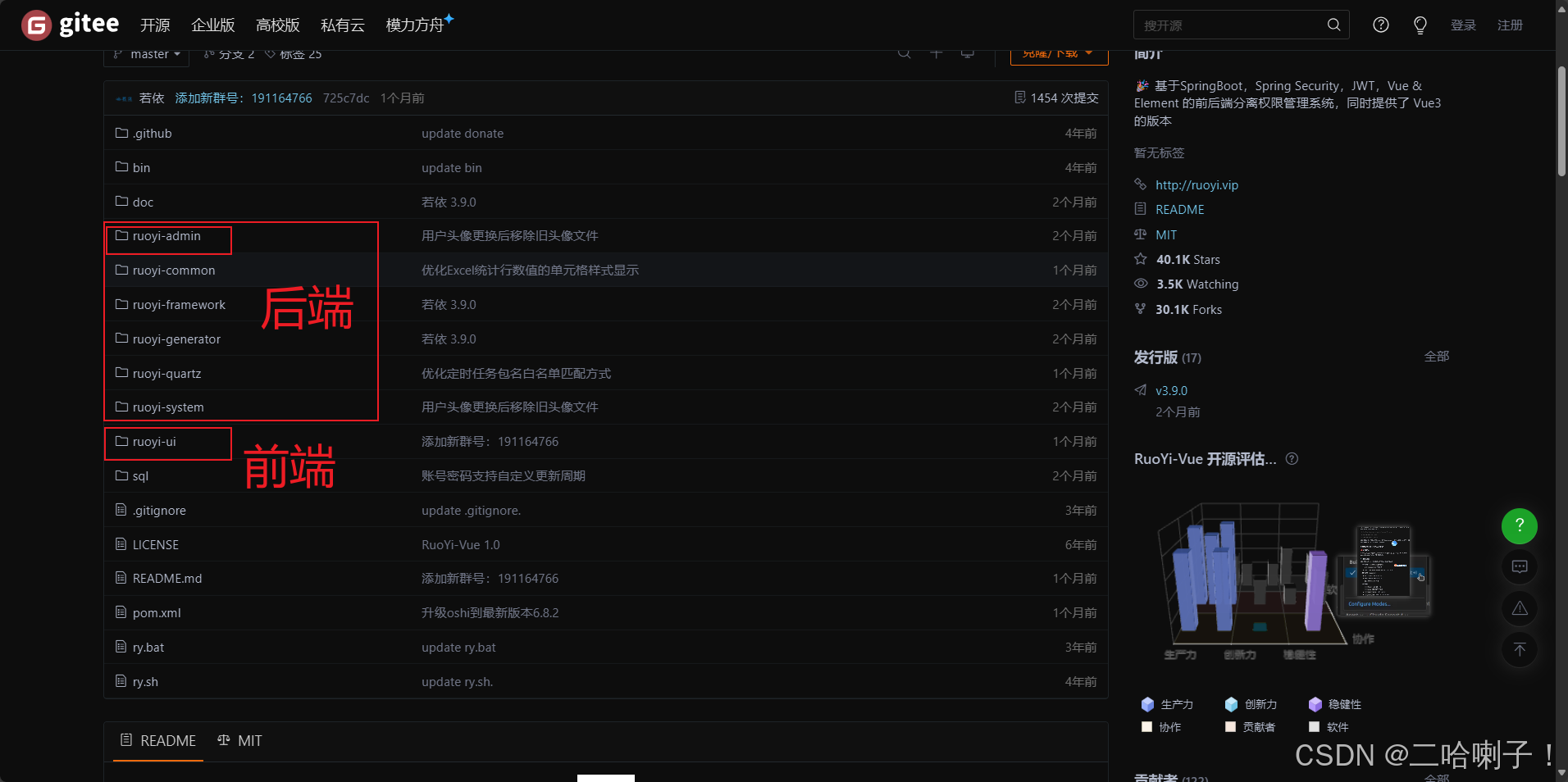1568x782 pixels.
Task: Open the ruoyi-quartz folder
Action: [166, 374]
